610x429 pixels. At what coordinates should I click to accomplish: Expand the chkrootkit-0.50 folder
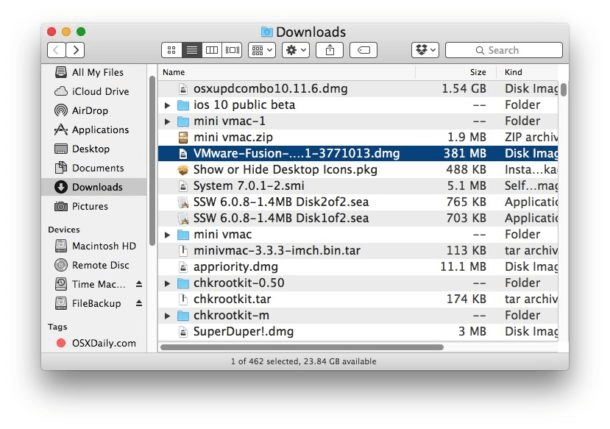[167, 284]
